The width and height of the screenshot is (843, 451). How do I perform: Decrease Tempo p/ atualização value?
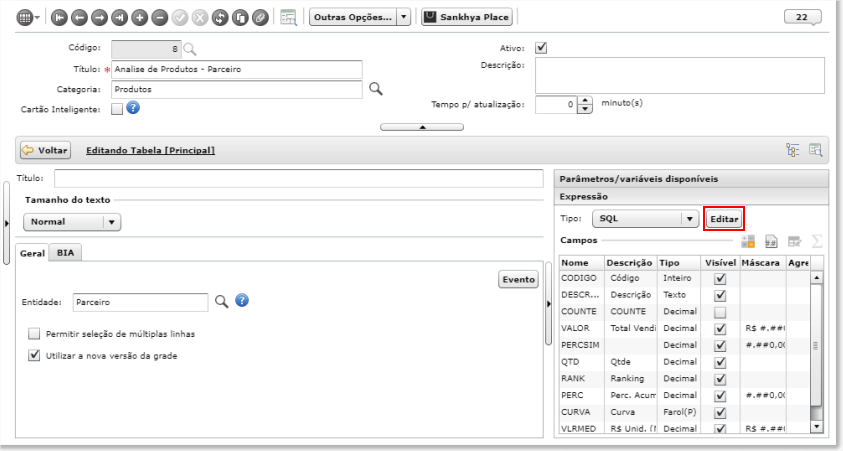(x=585, y=109)
